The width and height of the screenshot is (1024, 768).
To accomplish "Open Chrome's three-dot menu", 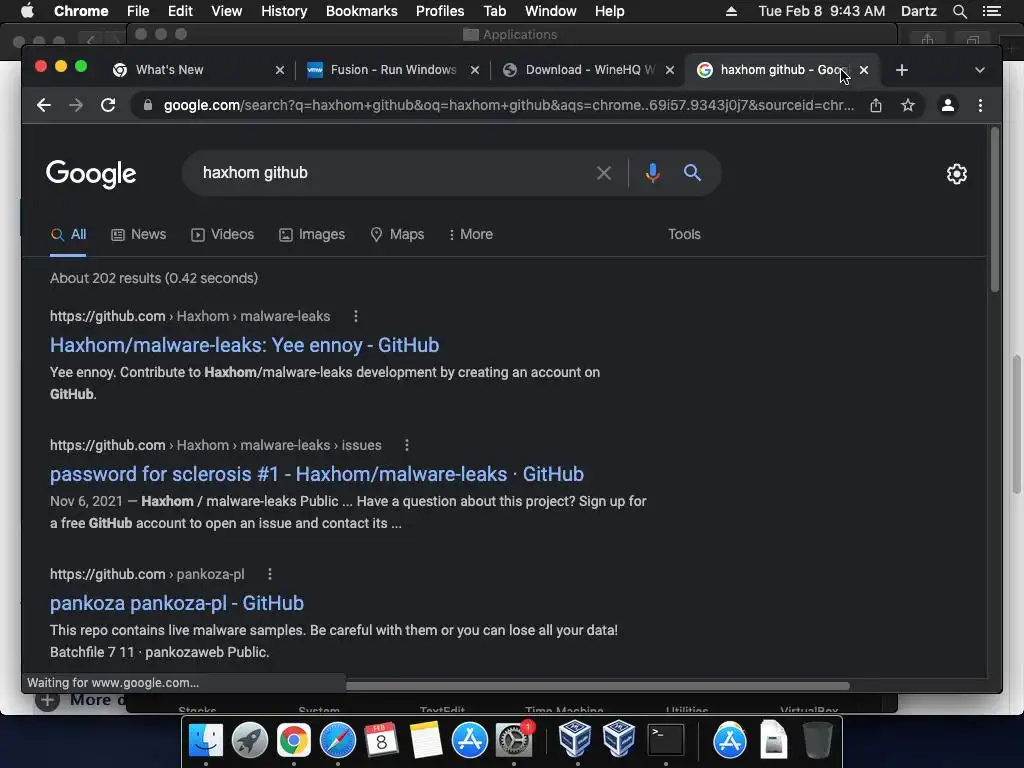I will pos(980,105).
